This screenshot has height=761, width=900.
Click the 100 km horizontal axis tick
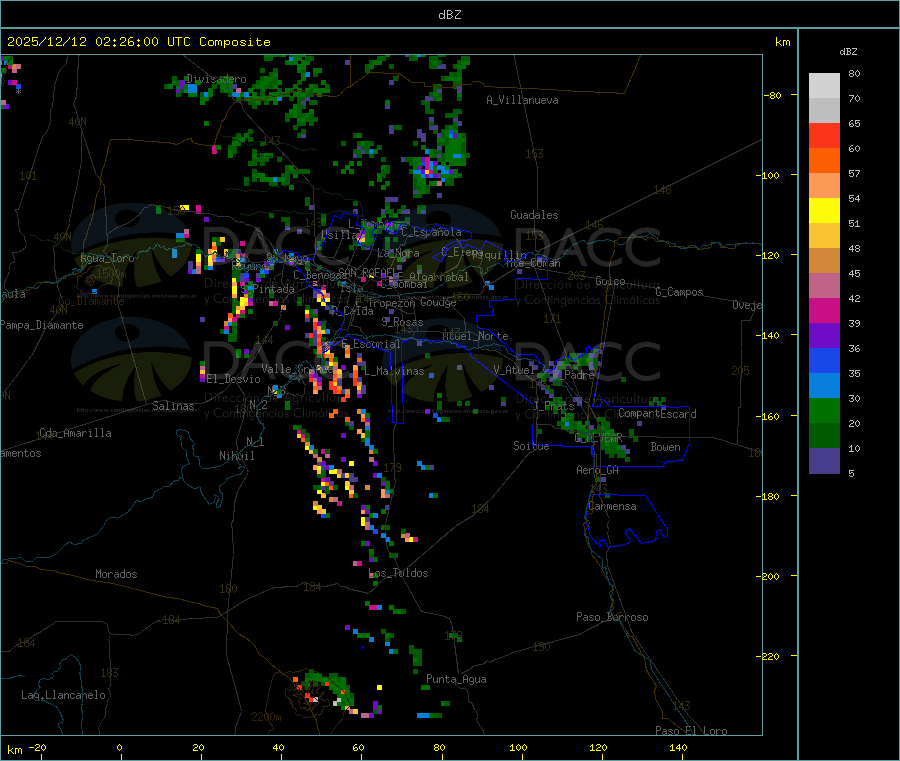(x=518, y=747)
